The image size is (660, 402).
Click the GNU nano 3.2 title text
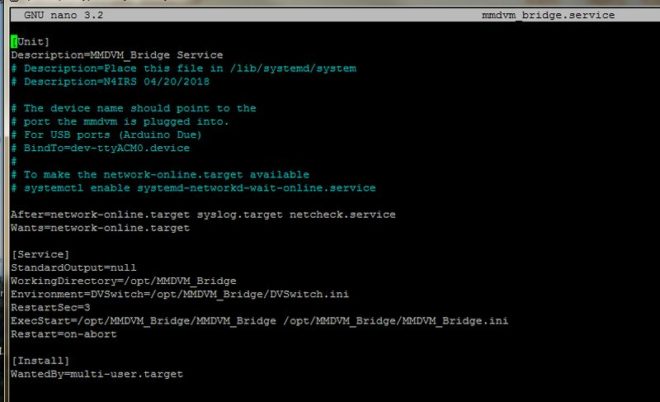tap(64, 15)
